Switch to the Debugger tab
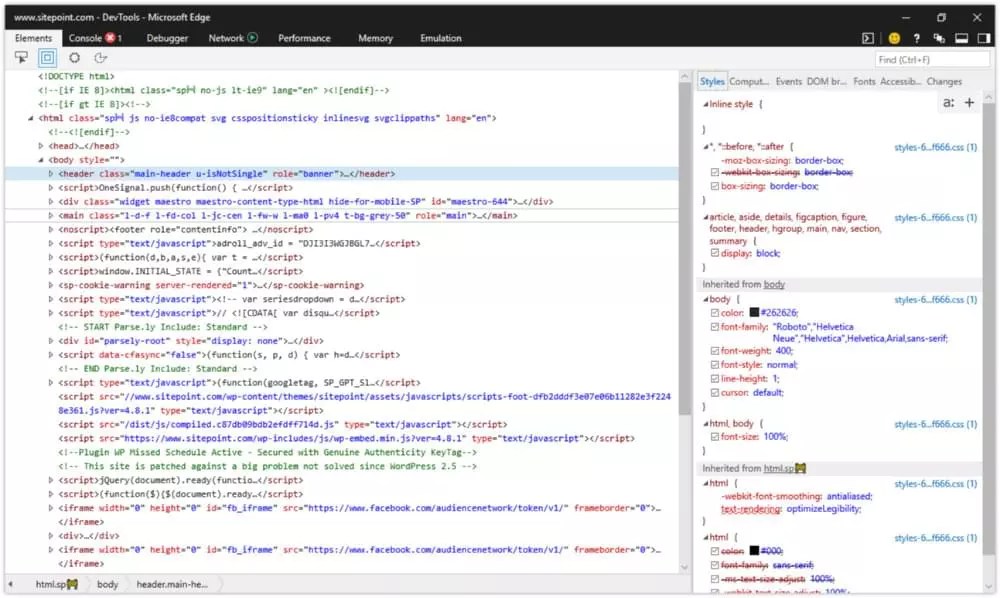The width and height of the screenshot is (1000, 598). (x=166, y=38)
